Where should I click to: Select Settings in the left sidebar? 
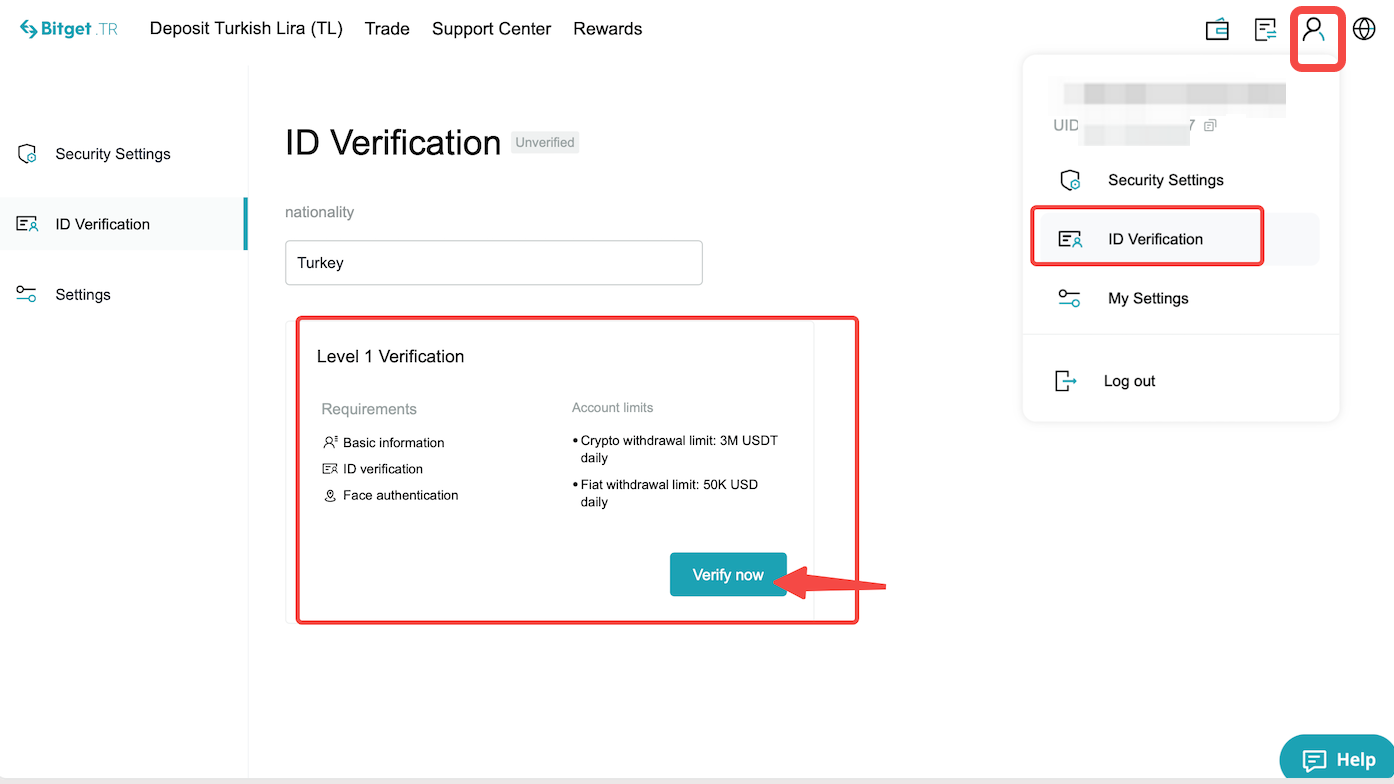point(83,293)
